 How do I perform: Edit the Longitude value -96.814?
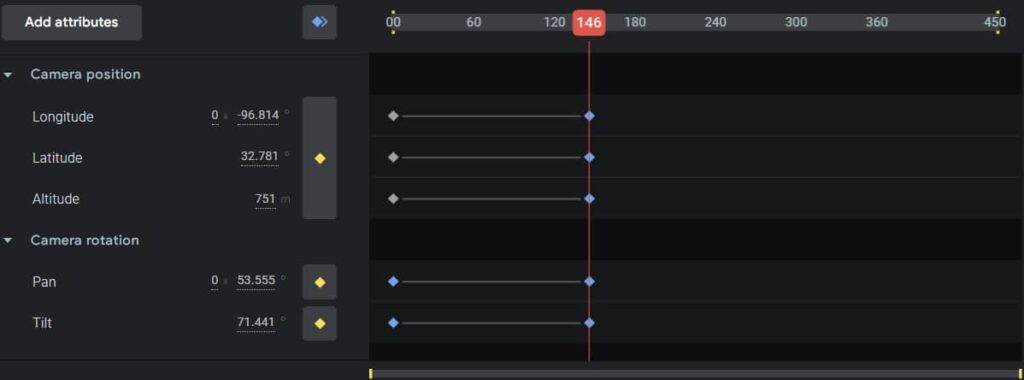pyautogui.click(x=258, y=116)
